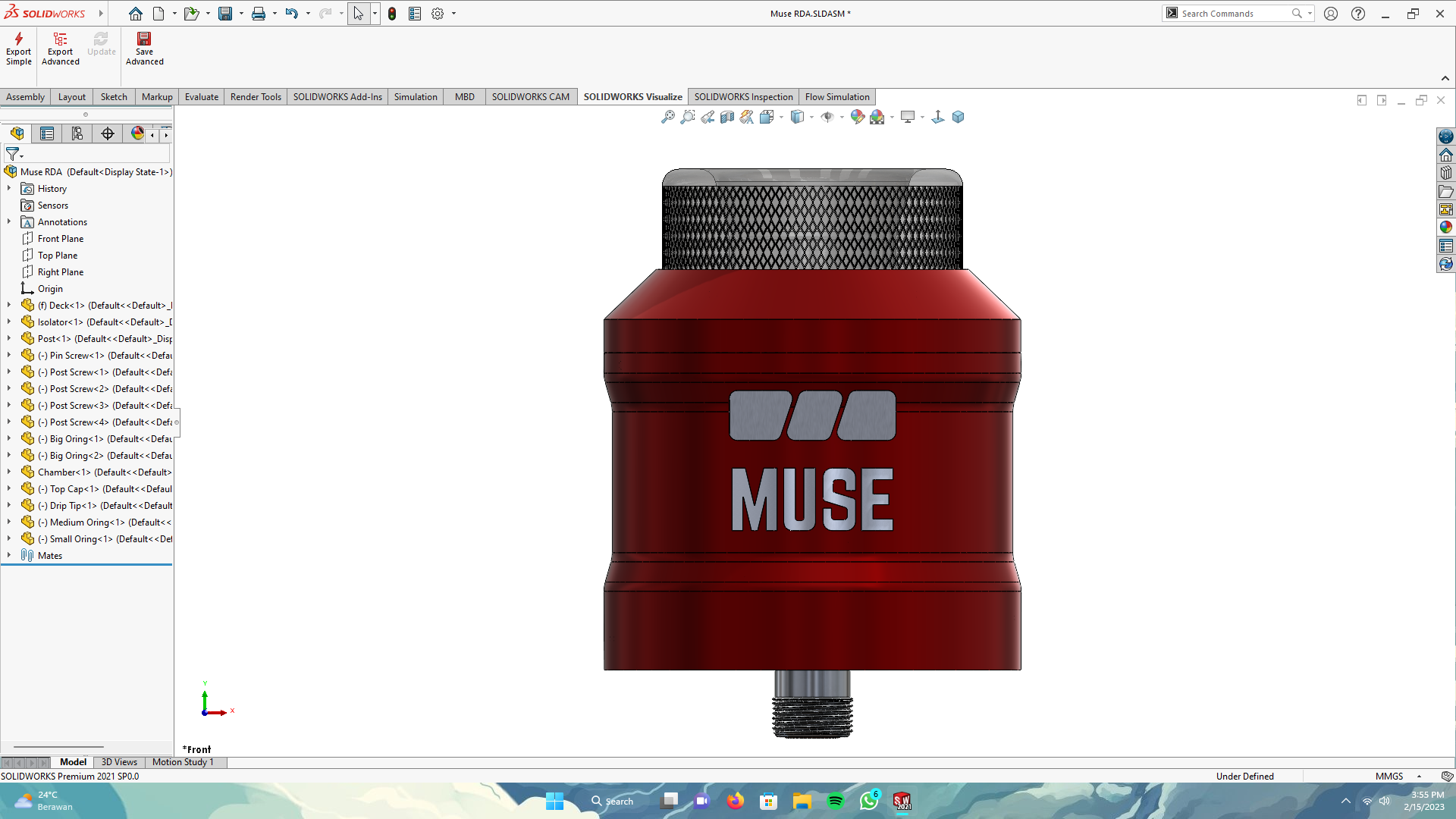1456x819 pixels.
Task: Toggle the Section View tool
Action: click(726, 117)
